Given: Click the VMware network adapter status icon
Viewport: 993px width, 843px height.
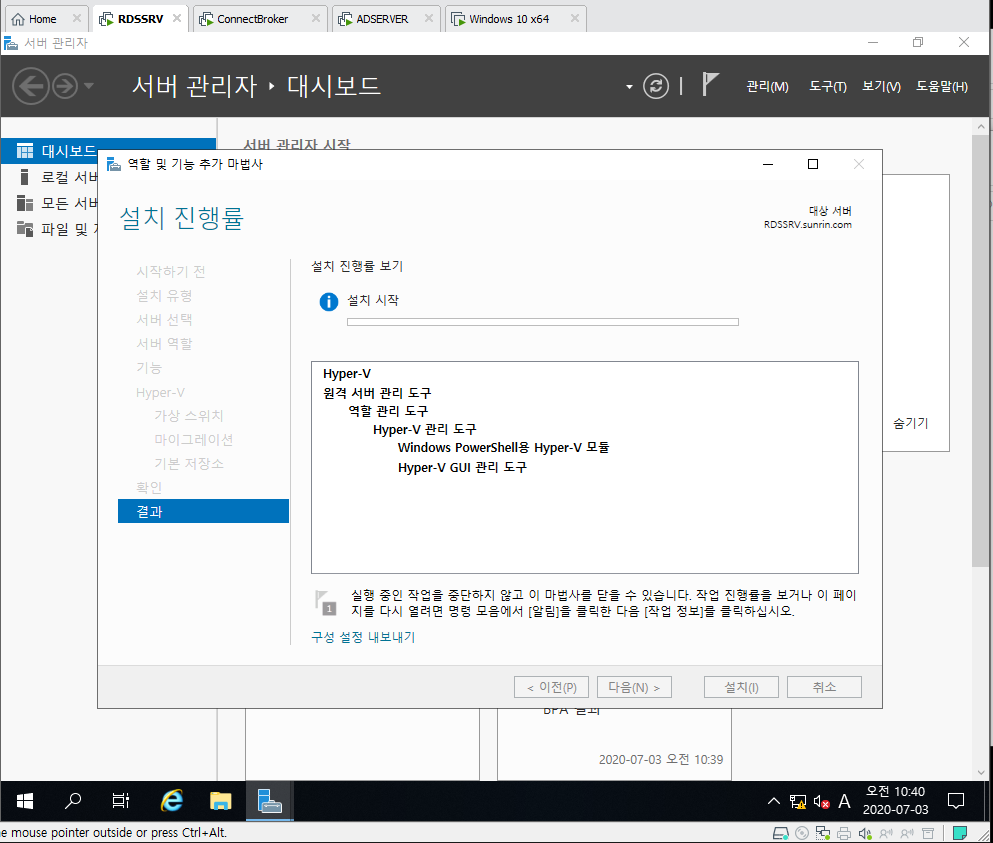Looking at the screenshot, I should [x=823, y=833].
